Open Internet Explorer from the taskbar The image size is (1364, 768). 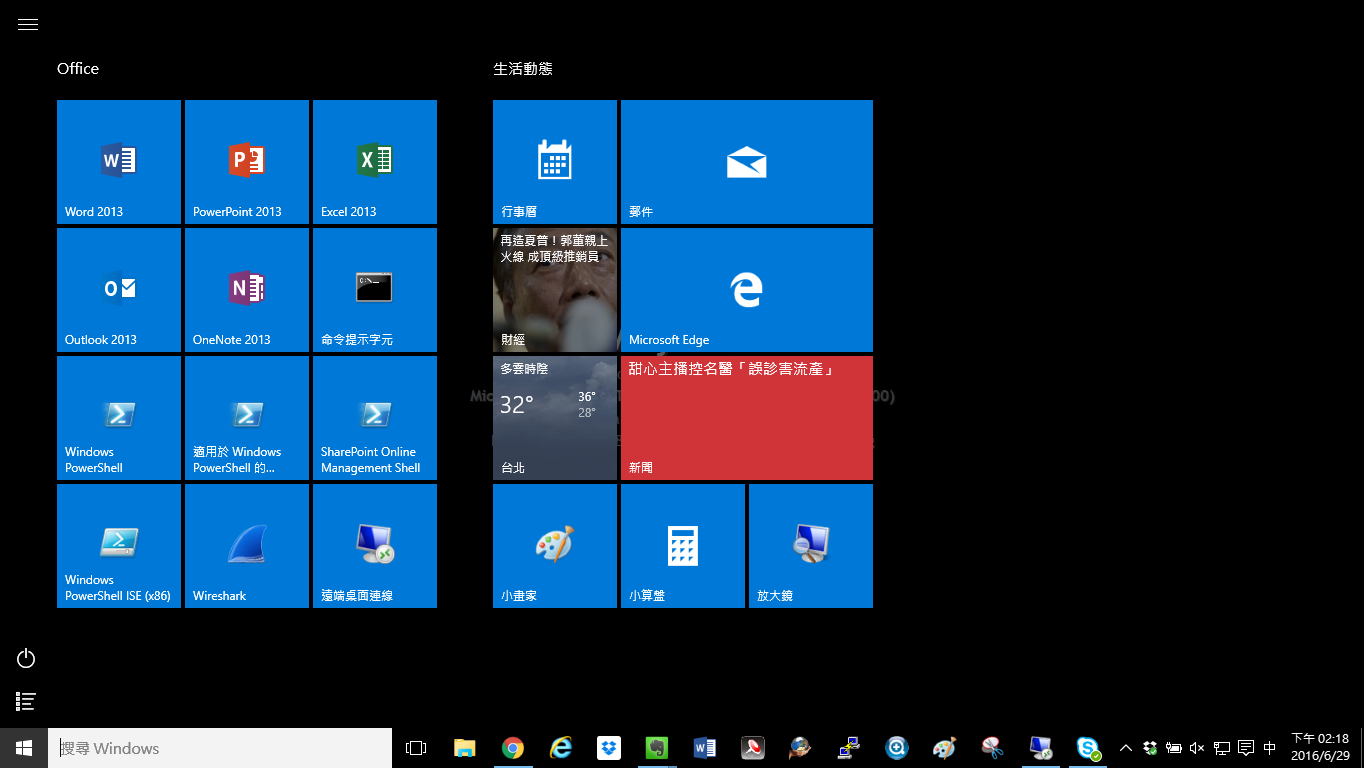pos(561,748)
